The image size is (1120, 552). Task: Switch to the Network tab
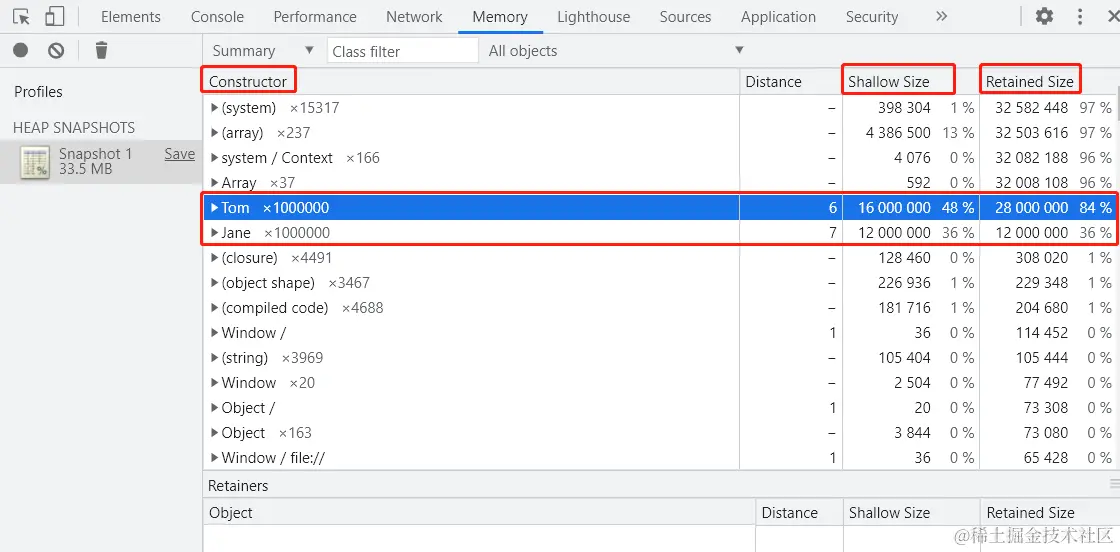click(414, 17)
